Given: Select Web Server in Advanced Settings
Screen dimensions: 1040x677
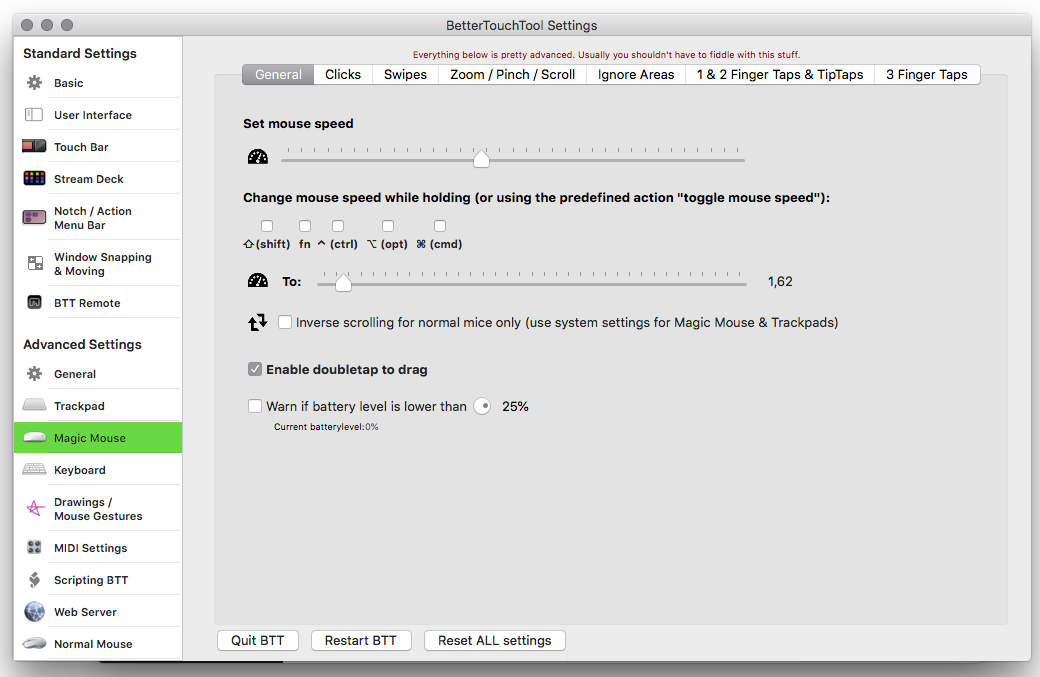Looking at the screenshot, I should pos(98,611).
